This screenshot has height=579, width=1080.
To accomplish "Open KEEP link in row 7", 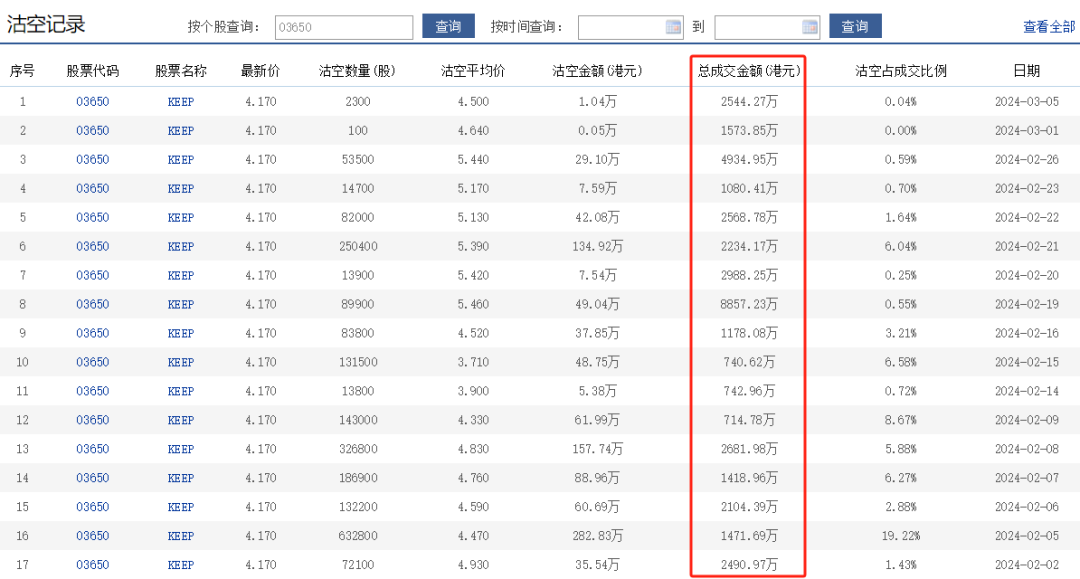I will pyautogui.click(x=180, y=275).
